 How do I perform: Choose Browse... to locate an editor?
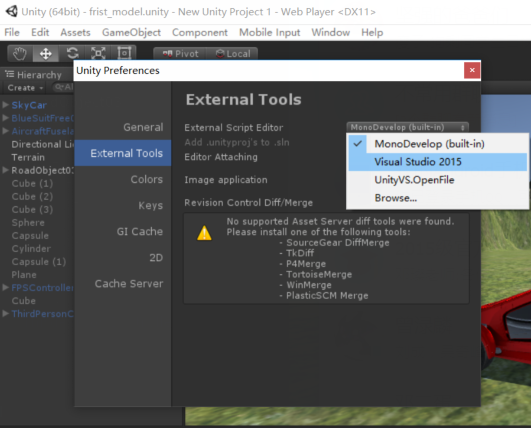(x=438, y=198)
